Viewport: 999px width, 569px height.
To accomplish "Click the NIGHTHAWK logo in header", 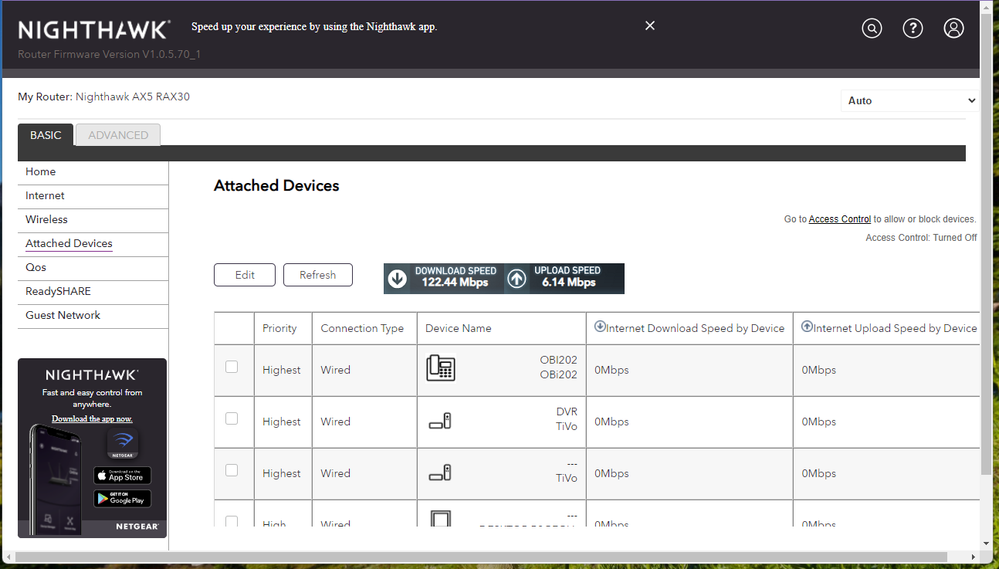I will [94, 30].
